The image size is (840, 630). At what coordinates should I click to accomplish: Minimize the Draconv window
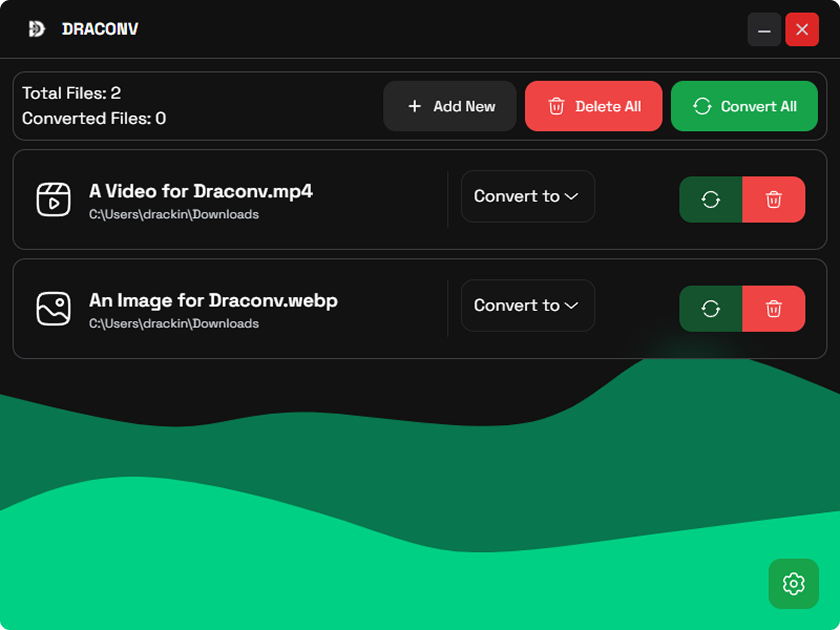(x=764, y=29)
